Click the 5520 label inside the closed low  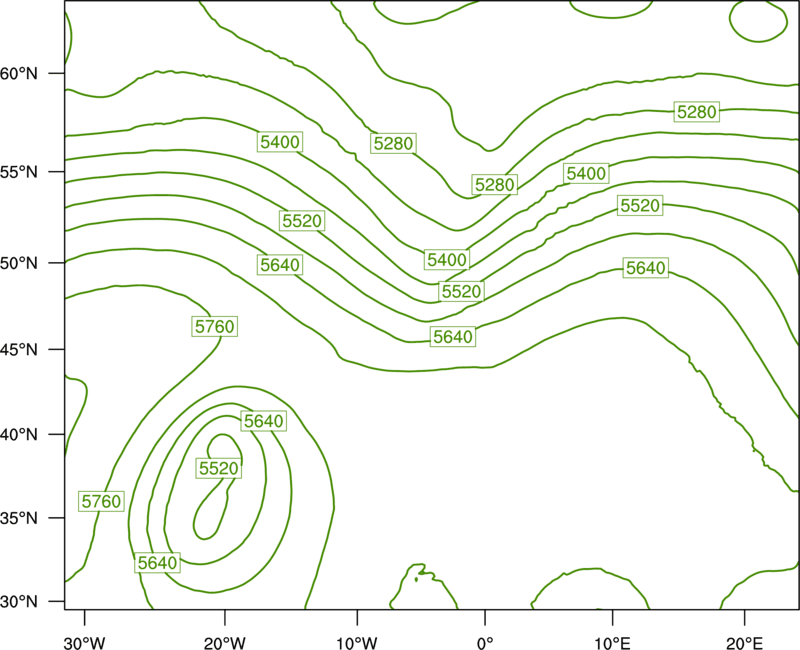[x=219, y=468]
